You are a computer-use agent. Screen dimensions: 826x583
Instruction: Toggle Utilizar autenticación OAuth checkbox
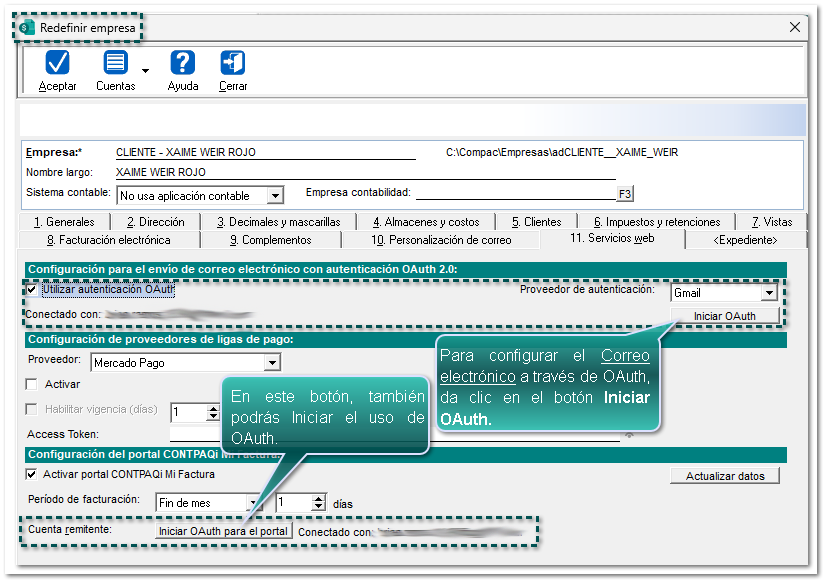pyautogui.click(x=32, y=290)
